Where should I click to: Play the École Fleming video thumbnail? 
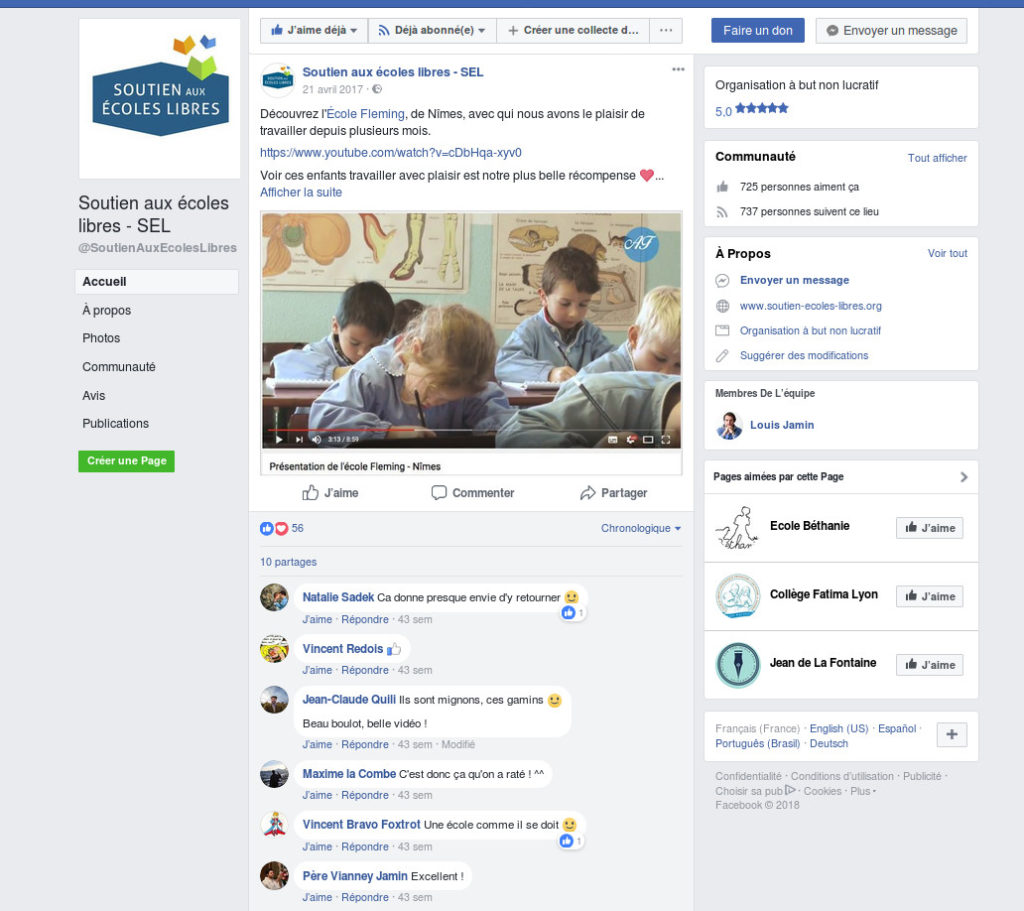tap(471, 330)
